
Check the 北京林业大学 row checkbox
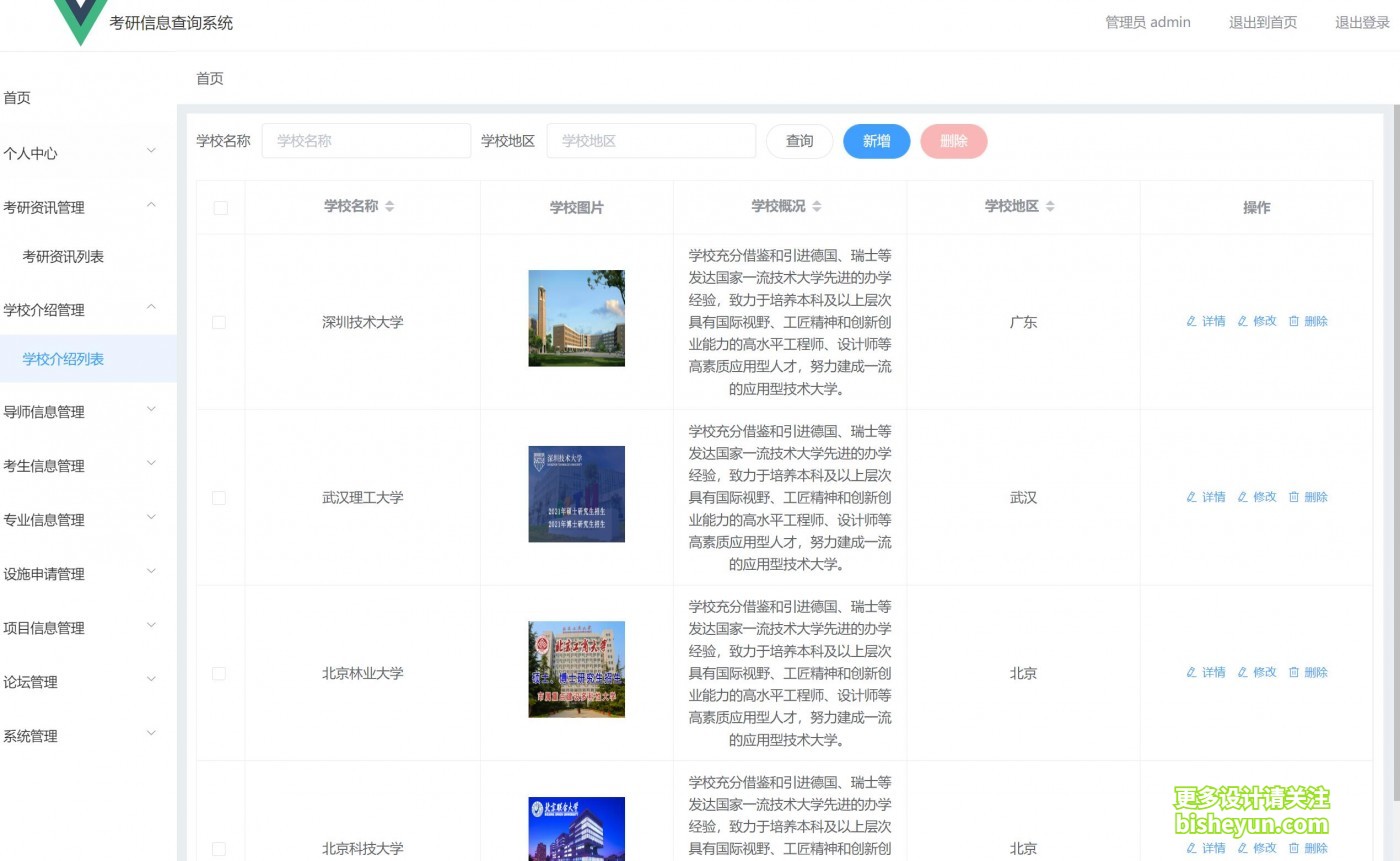point(219,673)
